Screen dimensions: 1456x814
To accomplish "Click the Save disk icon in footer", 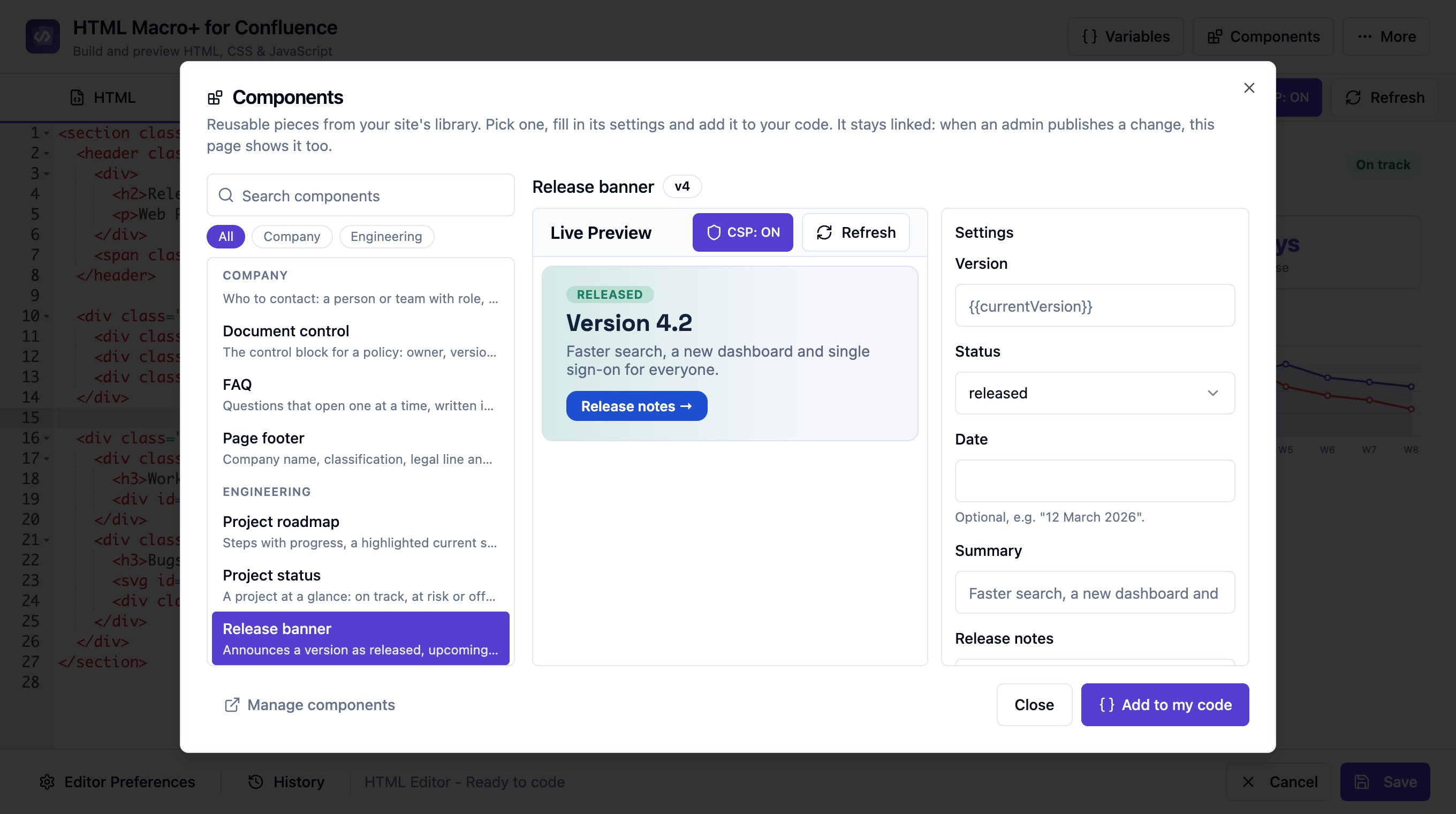I will point(1362,781).
